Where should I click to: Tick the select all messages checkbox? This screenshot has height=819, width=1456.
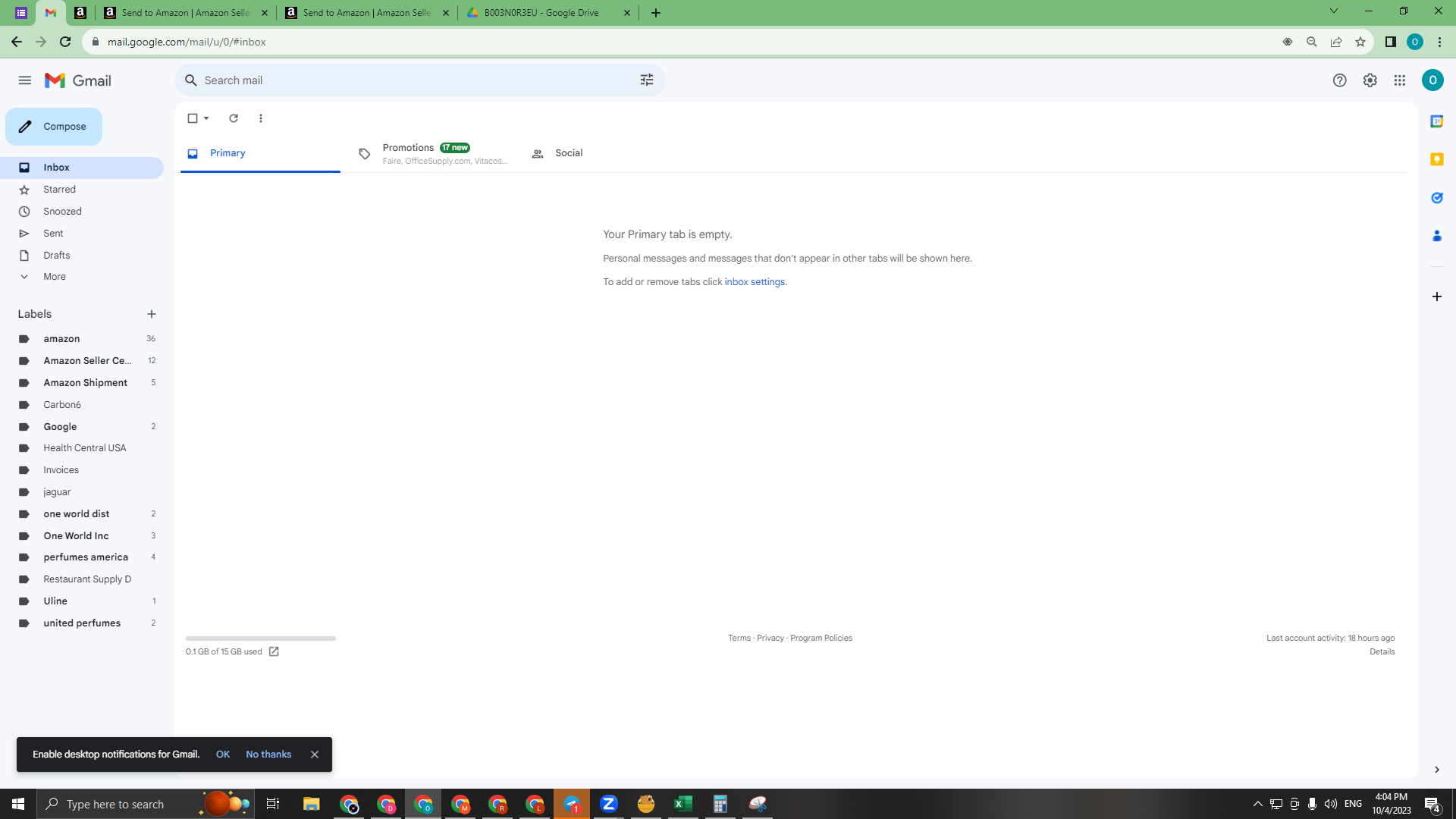[x=193, y=118]
